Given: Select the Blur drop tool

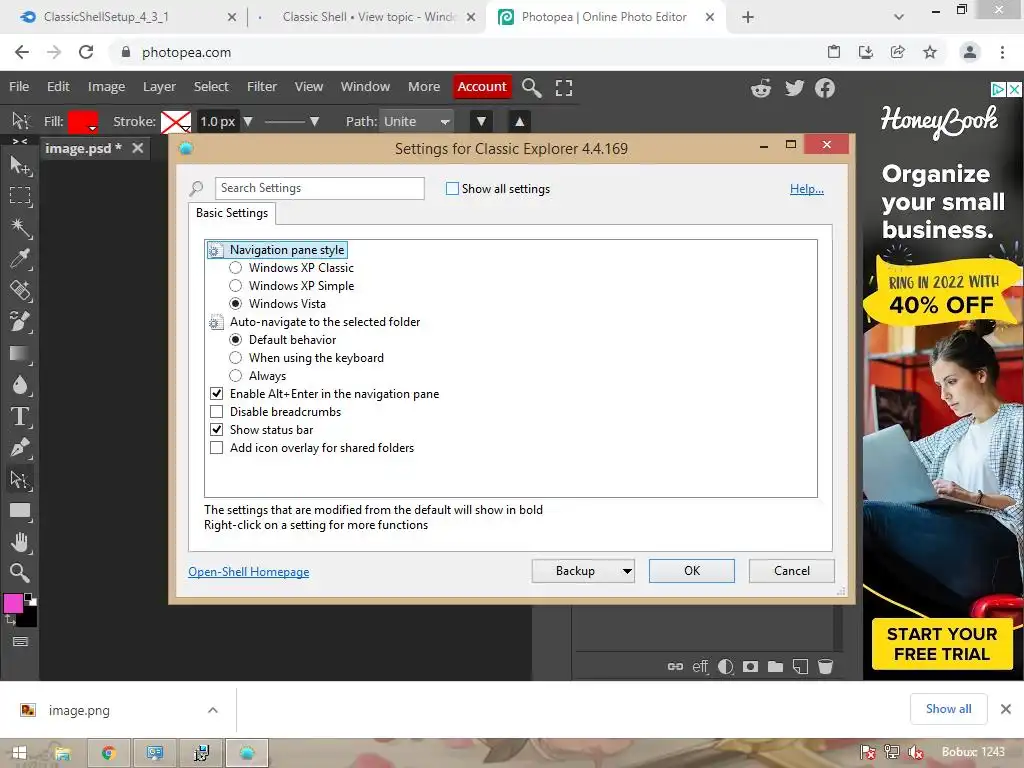Looking at the screenshot, I should 20,385.
